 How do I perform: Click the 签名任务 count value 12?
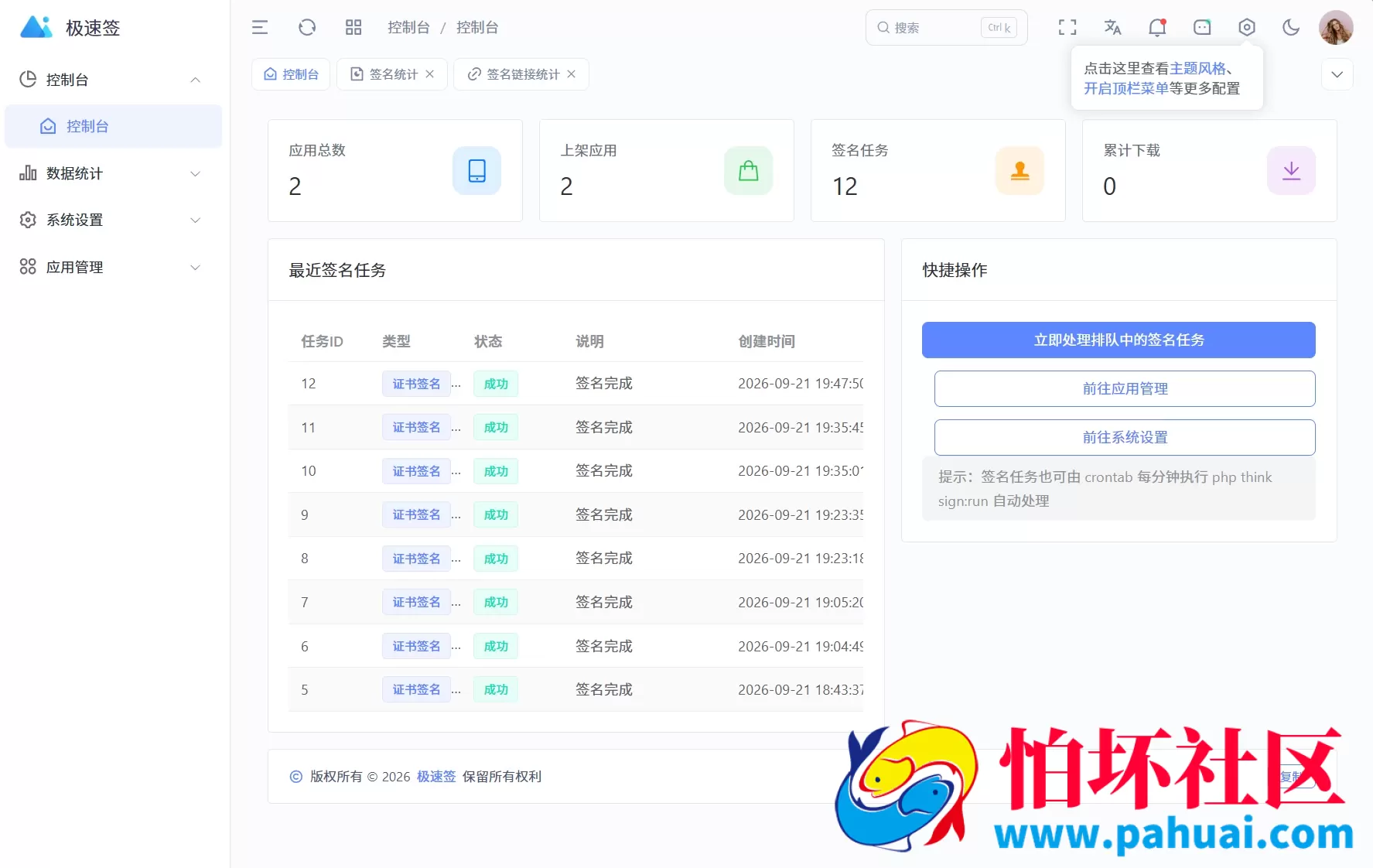[x=845, y=186]
